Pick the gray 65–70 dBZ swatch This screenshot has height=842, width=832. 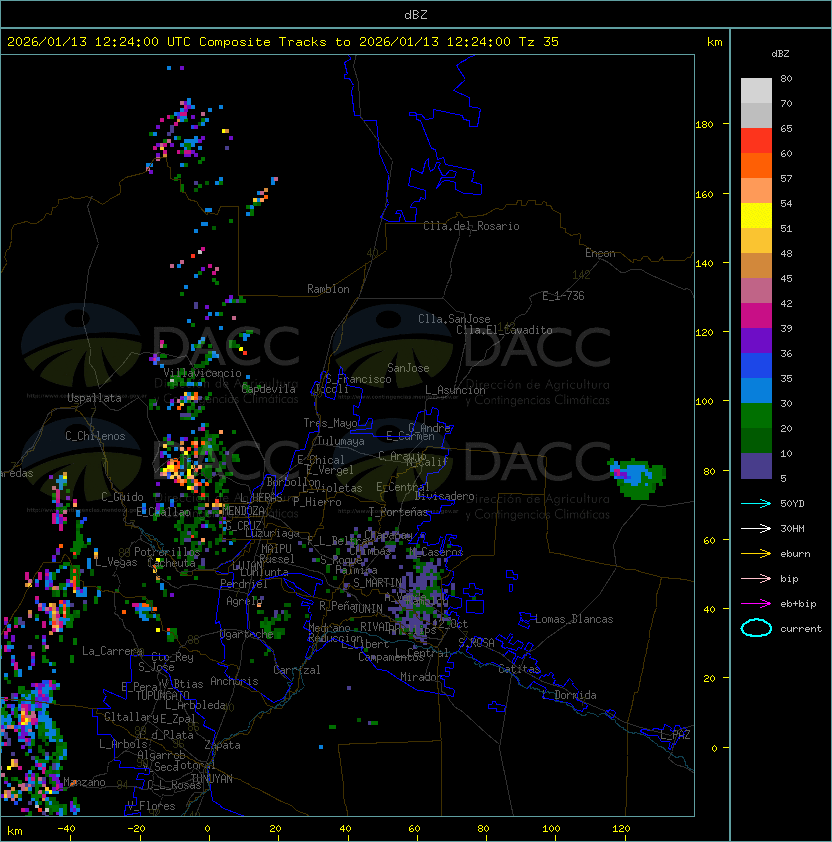tap(756, 115)
